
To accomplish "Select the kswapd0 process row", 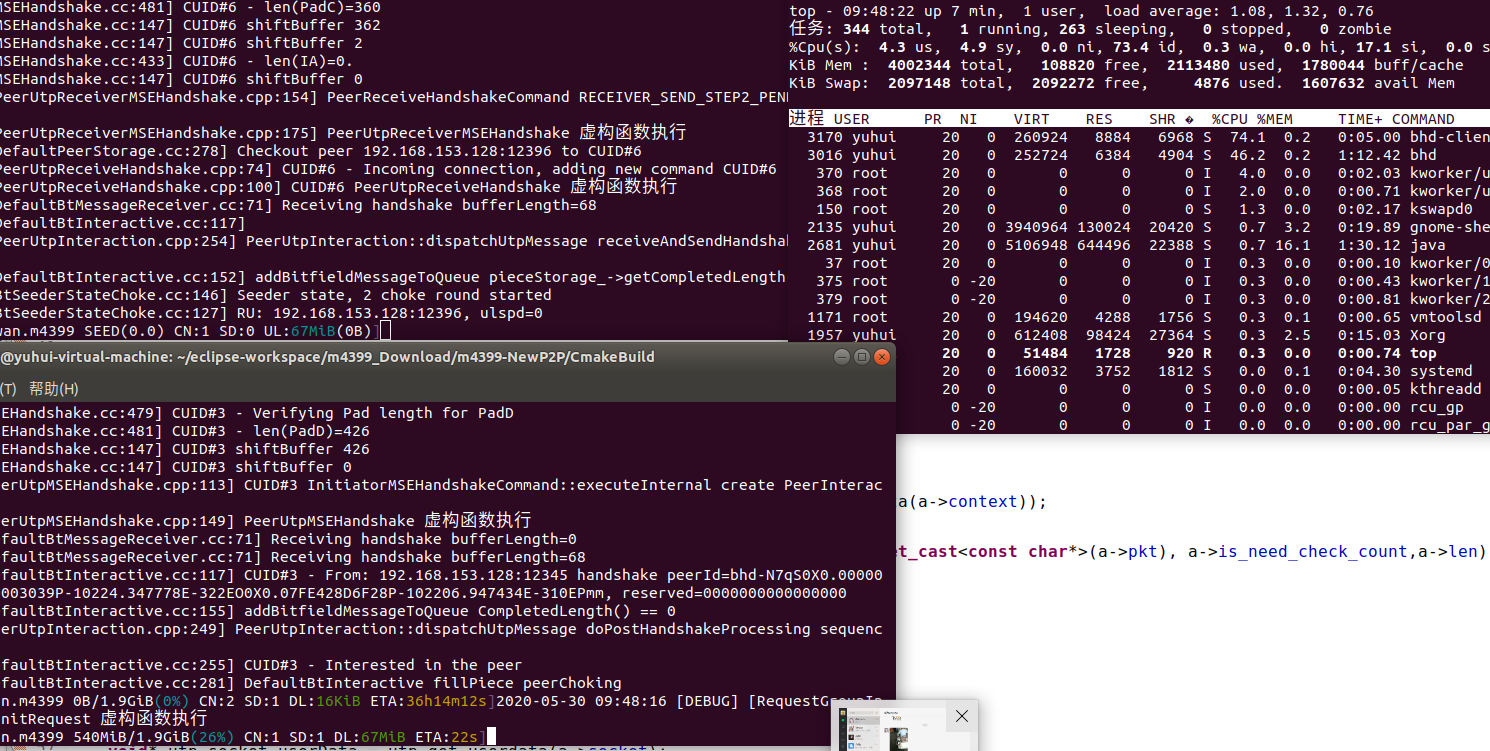I will [x=1139, y=209].
